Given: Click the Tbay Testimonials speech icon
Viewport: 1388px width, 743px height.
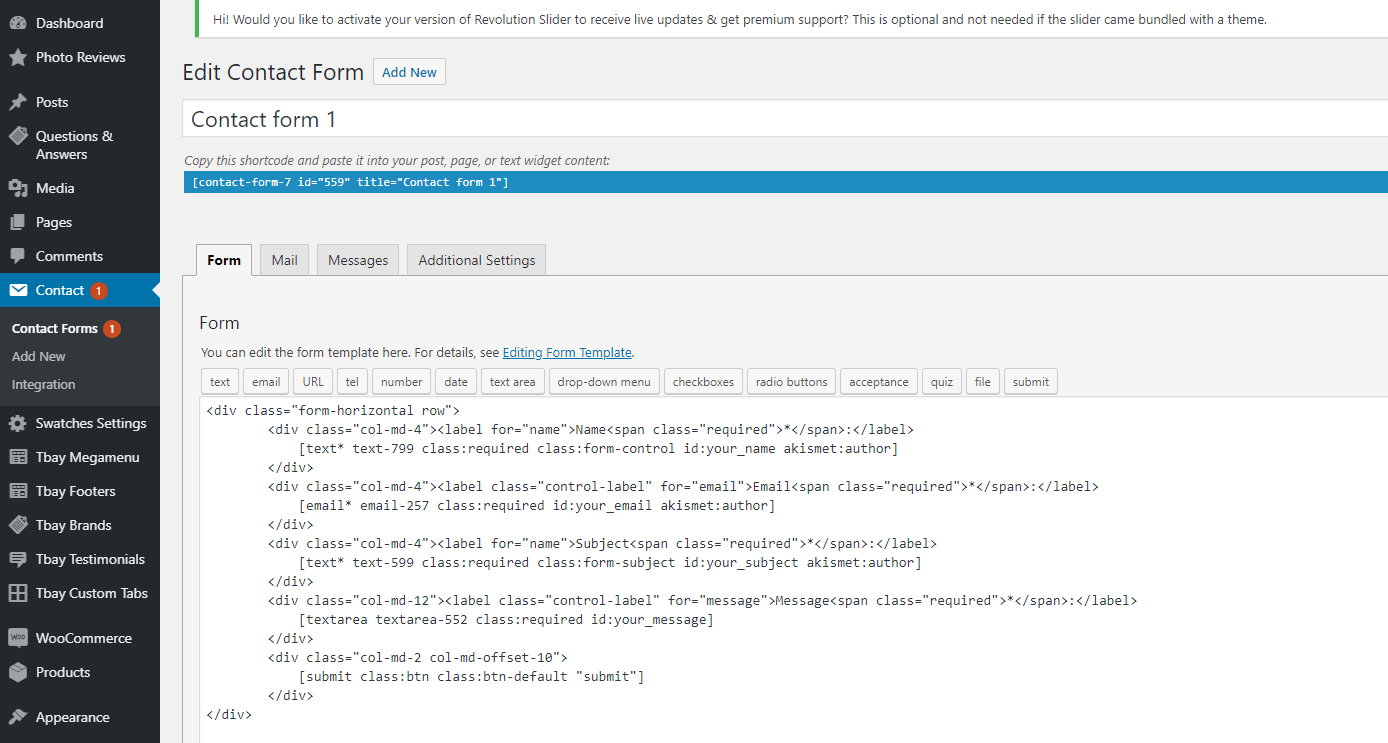Looking at the screenshot, I should (x=18, y=559).
